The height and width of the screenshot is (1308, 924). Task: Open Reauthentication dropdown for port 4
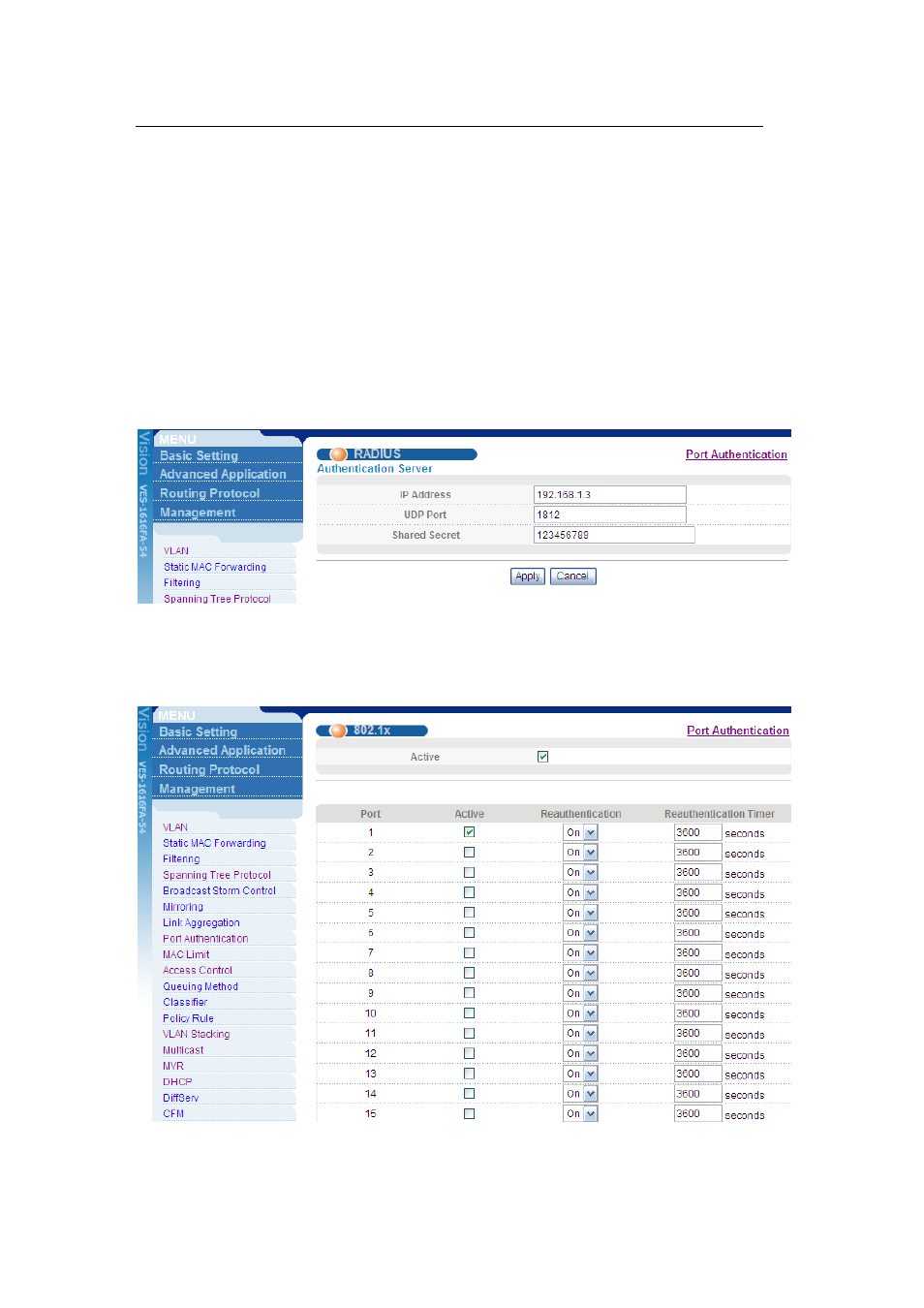pos(581,892)
